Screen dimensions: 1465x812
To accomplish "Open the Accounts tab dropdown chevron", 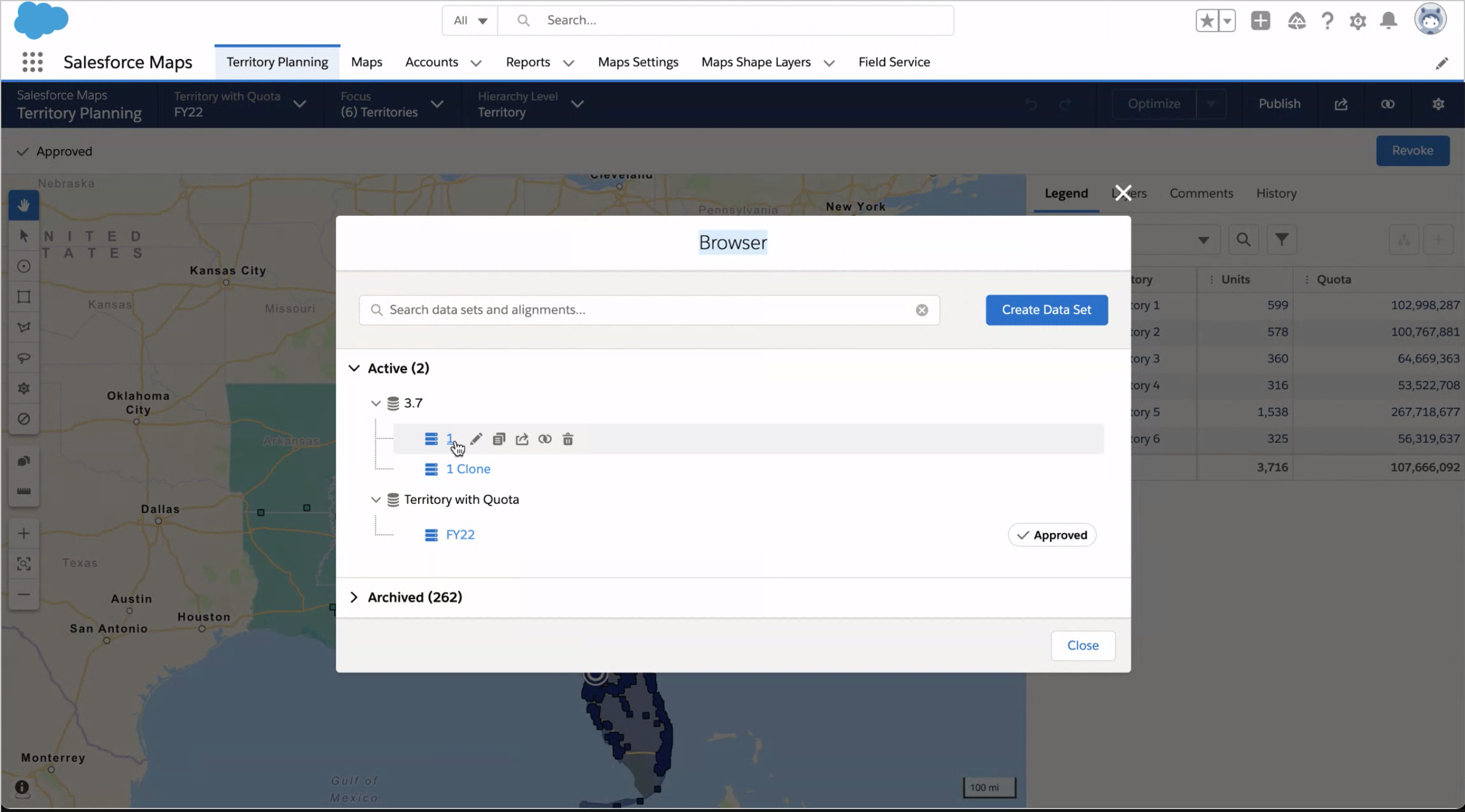I will coord(476,63).
